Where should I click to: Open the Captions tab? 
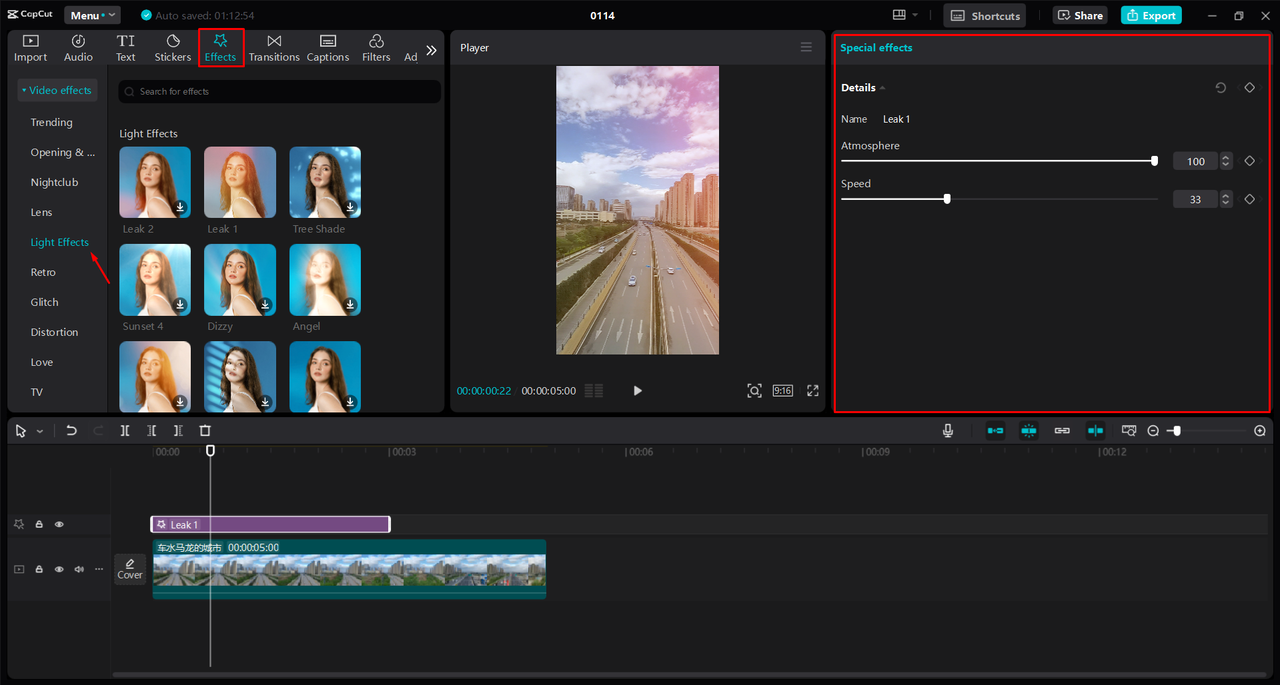point(328,47)
